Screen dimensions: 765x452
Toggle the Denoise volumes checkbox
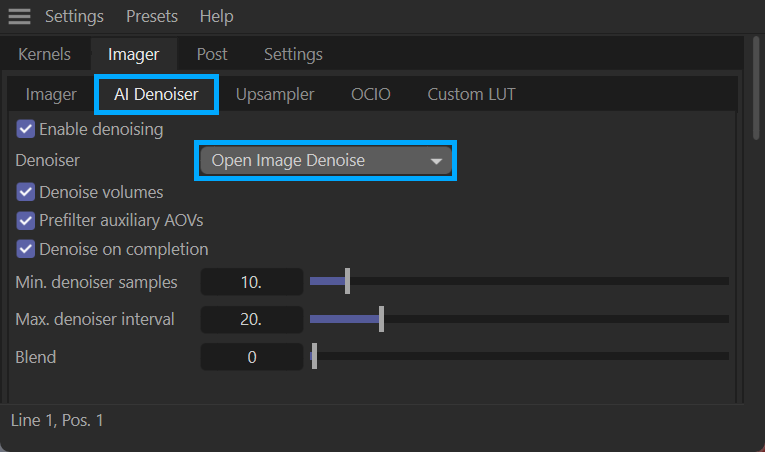[x=26, y=191]
